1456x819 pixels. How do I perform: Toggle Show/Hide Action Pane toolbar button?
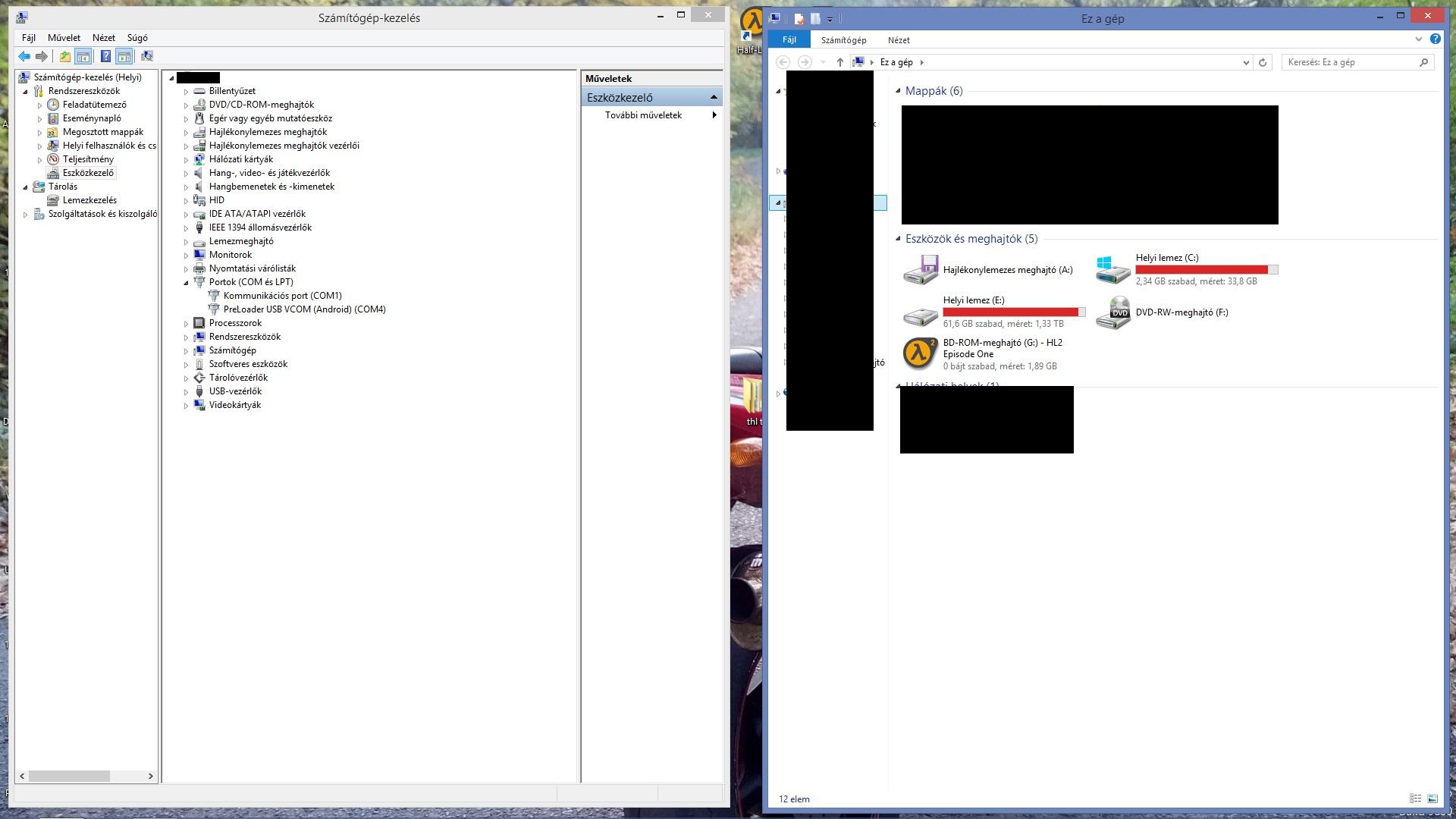click(124, 56)
